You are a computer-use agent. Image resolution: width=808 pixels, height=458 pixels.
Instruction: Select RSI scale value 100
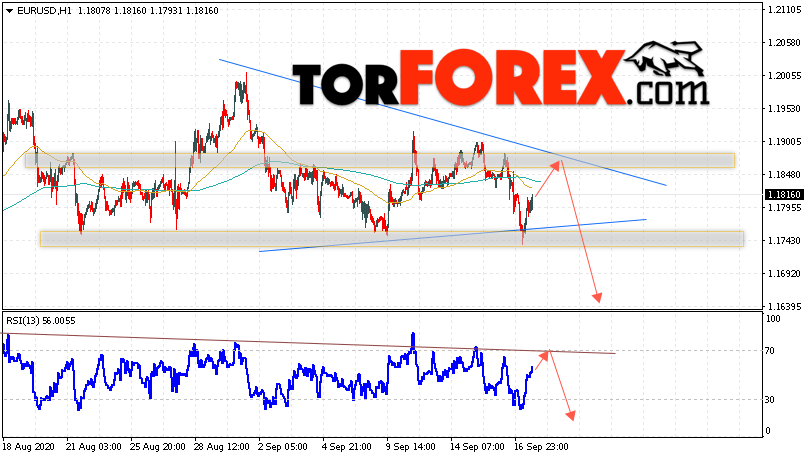coord(773,319)
